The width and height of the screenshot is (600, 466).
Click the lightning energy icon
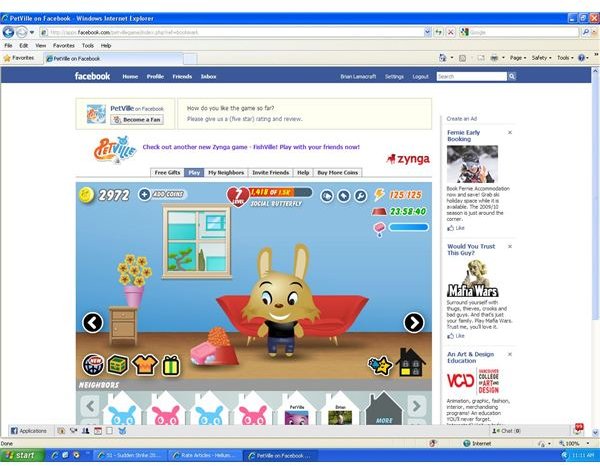379,194
